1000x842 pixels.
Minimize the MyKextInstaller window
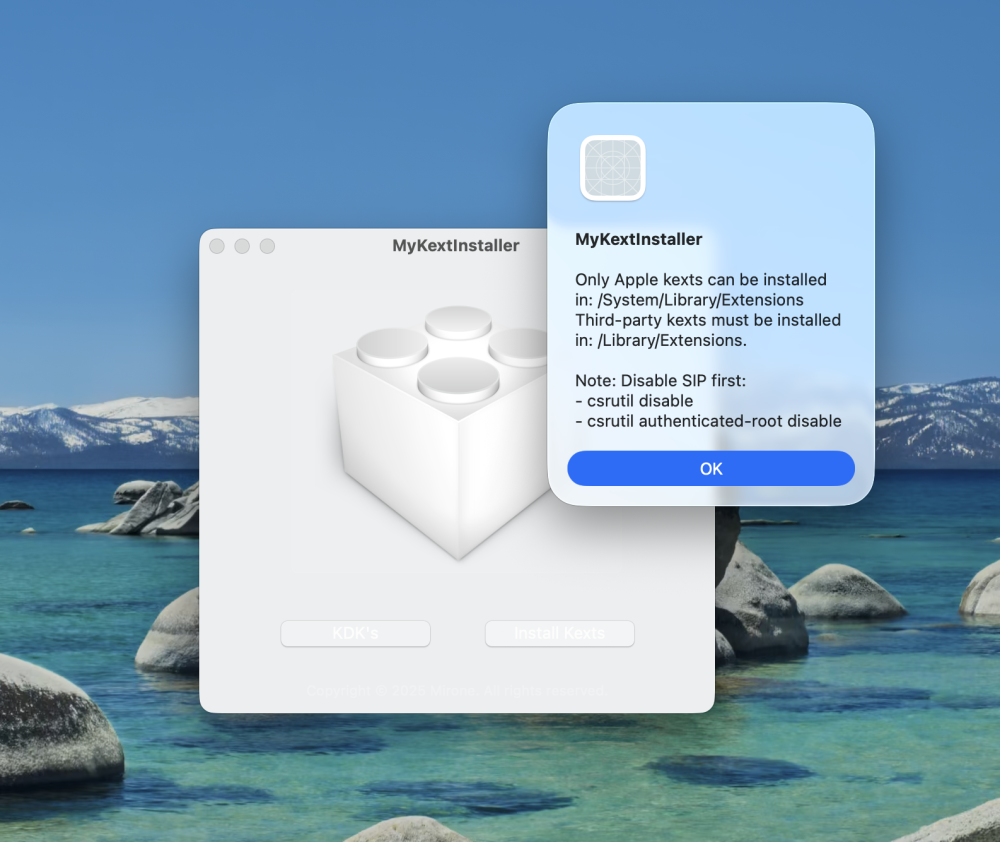click(242, 246)
